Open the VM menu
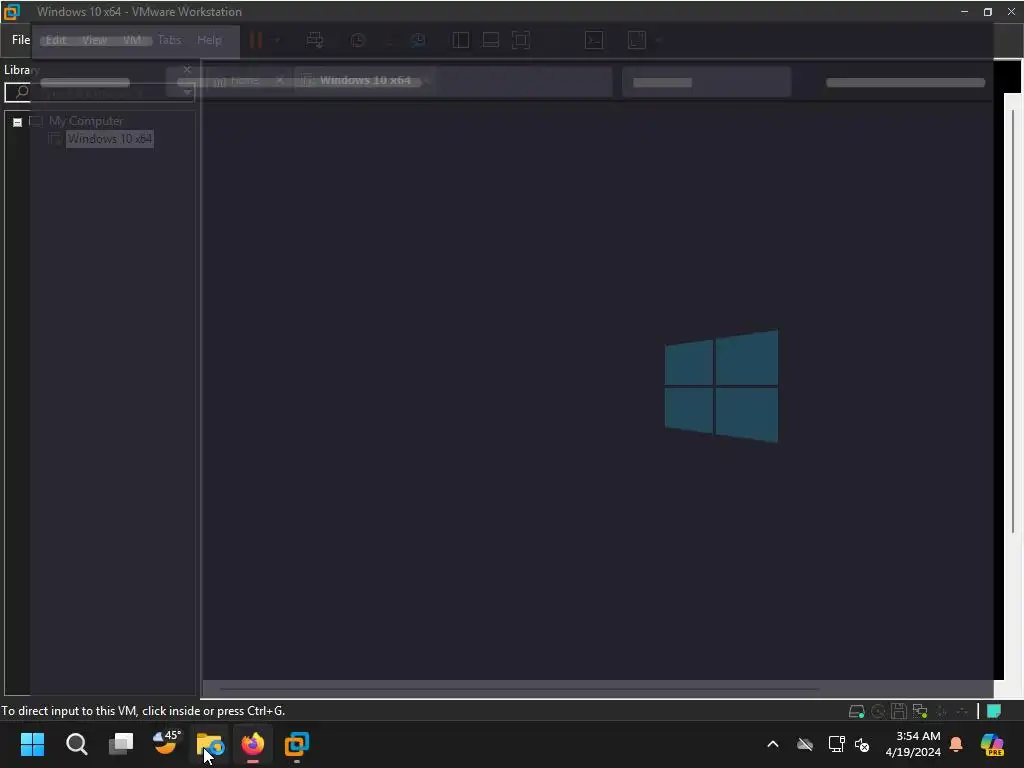 pos(132,40)
